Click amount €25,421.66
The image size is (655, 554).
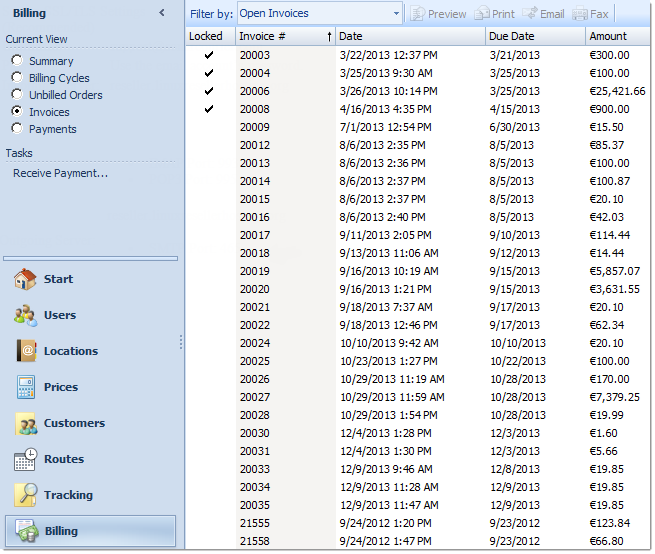click(617, 91)
